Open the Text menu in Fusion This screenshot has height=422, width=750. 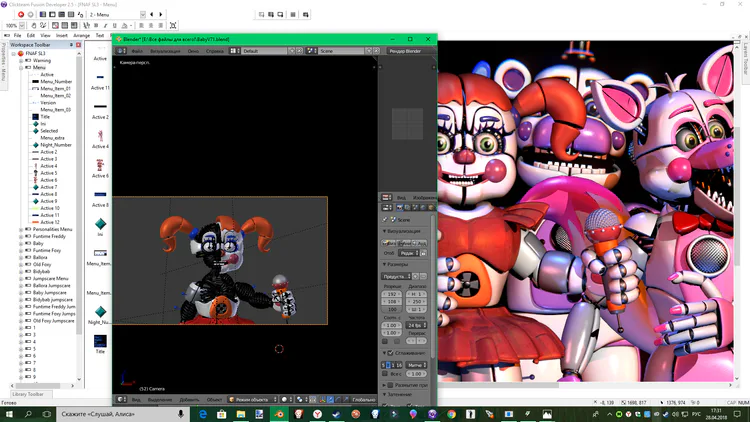(x=99, y=35)
